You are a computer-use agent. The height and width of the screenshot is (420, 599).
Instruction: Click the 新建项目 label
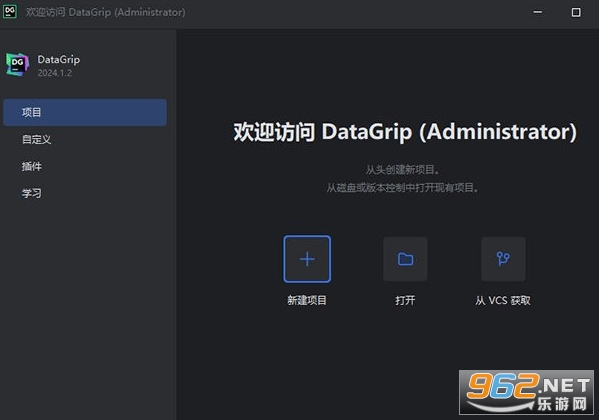(307, 300)
